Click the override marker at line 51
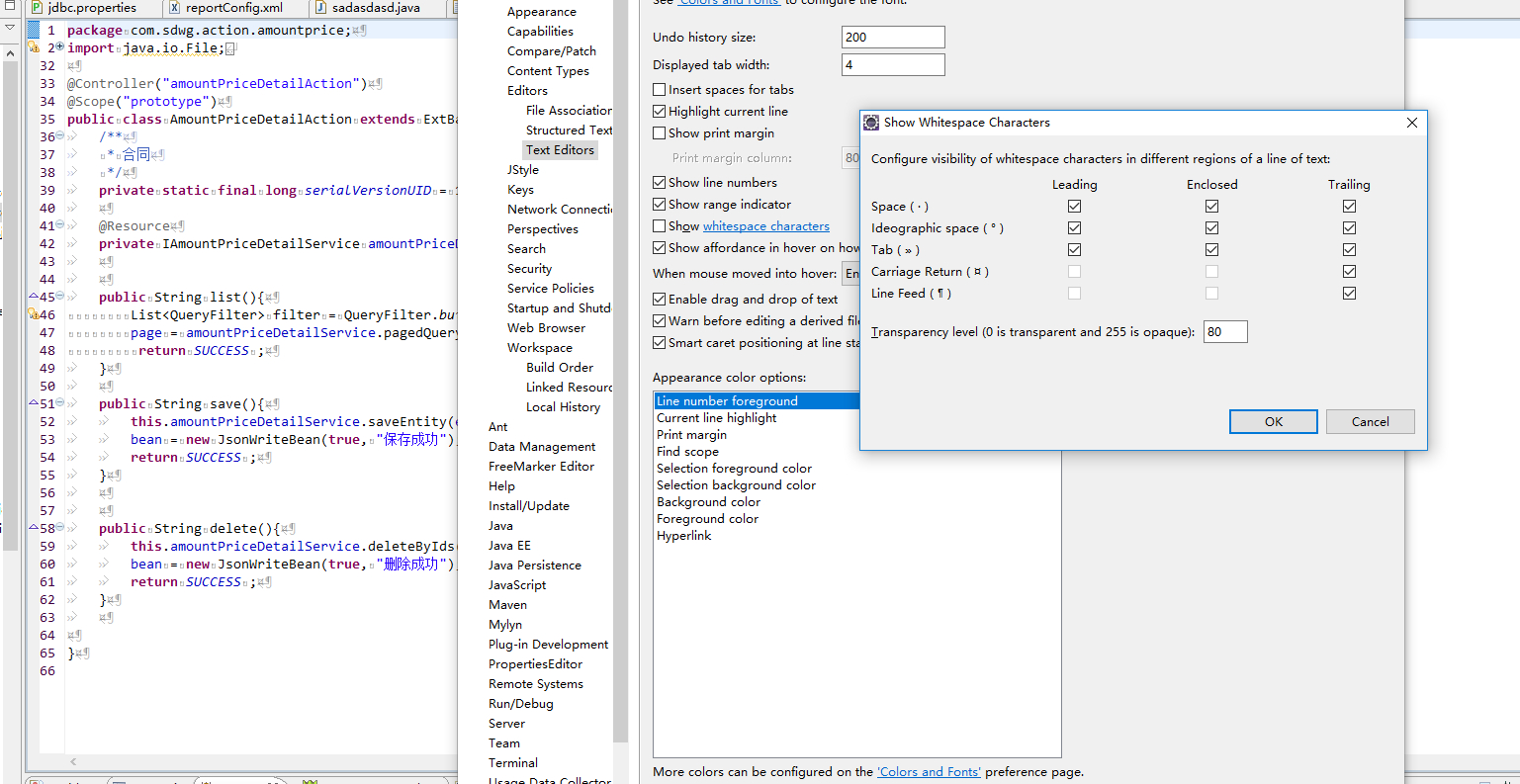Viewport: 1520px width, 784px height. click(34, 403)
